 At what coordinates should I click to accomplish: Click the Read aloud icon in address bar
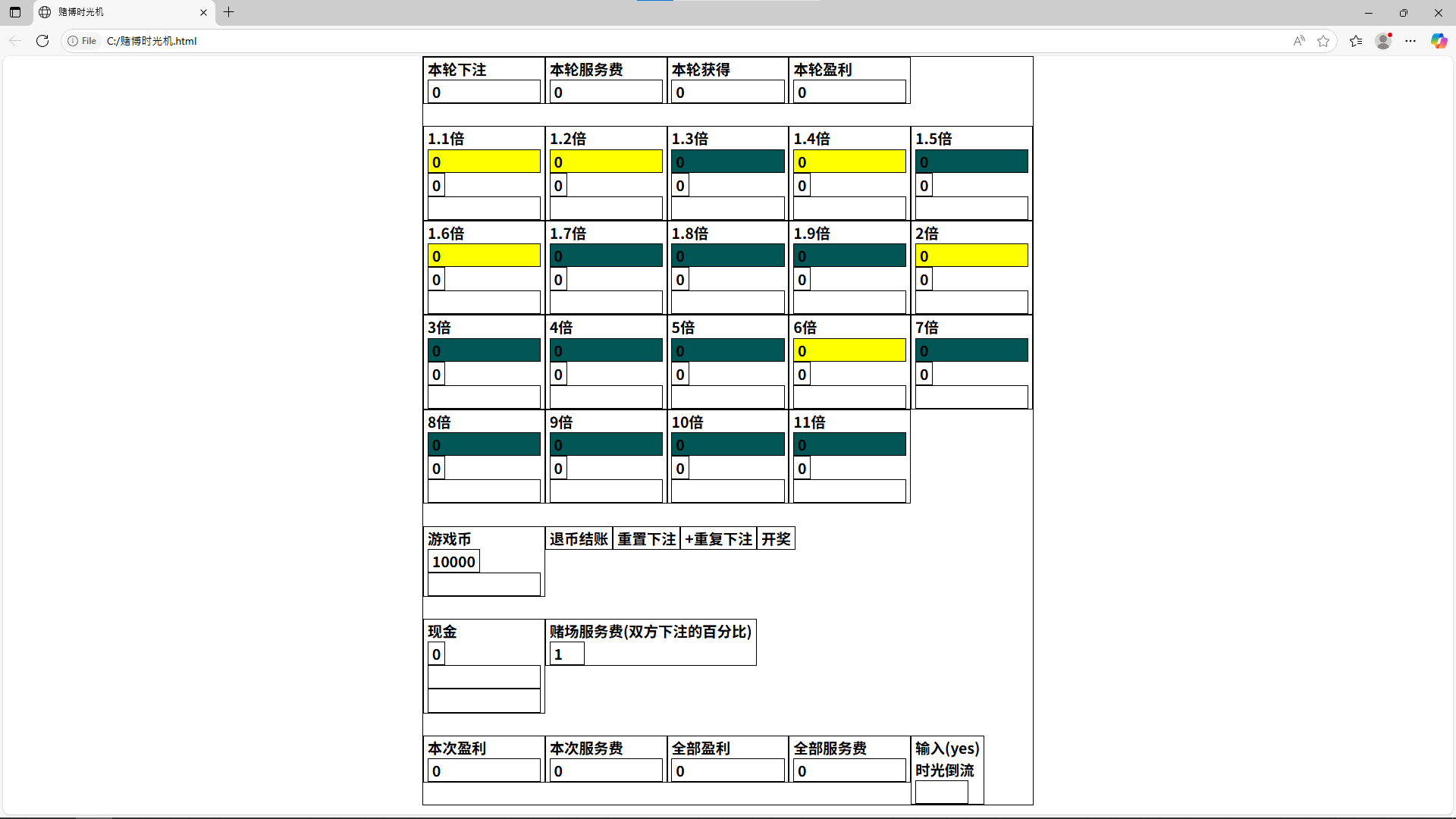click(1299, 41)
